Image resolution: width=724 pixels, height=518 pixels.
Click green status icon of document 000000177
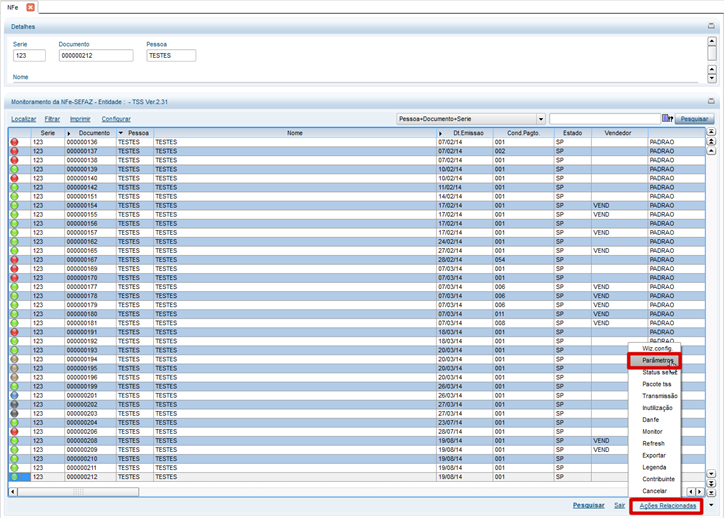14,287
